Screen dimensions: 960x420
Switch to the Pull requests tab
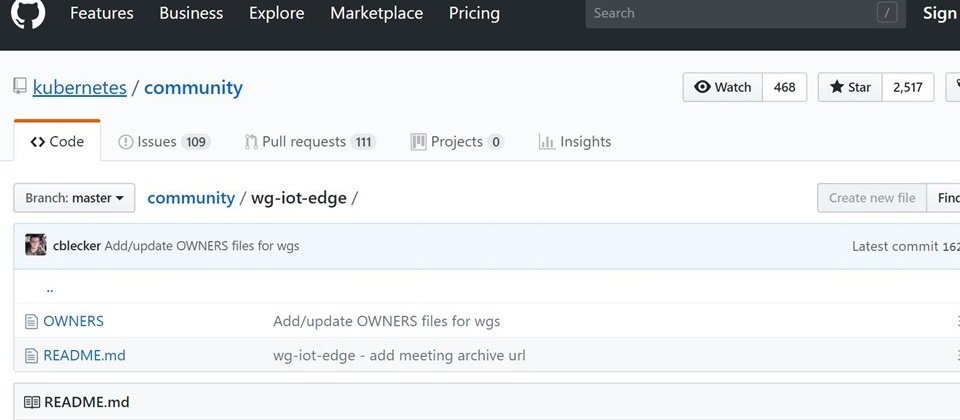pos(310,141)
